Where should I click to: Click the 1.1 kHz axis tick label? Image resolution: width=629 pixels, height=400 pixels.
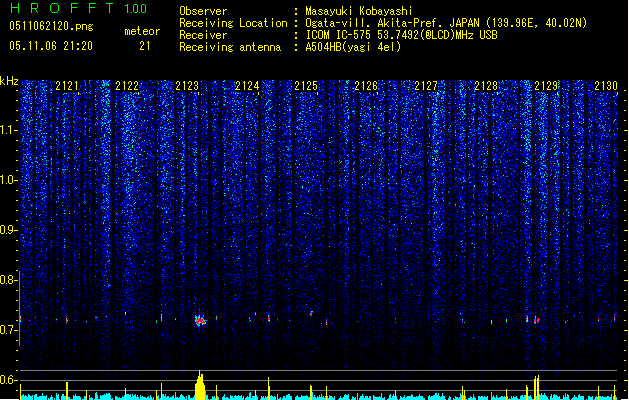(x=8, y=130)
